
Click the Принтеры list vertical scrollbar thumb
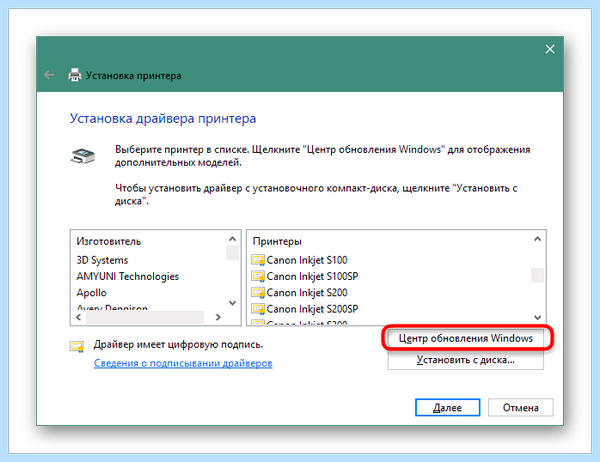click(538, 275)
